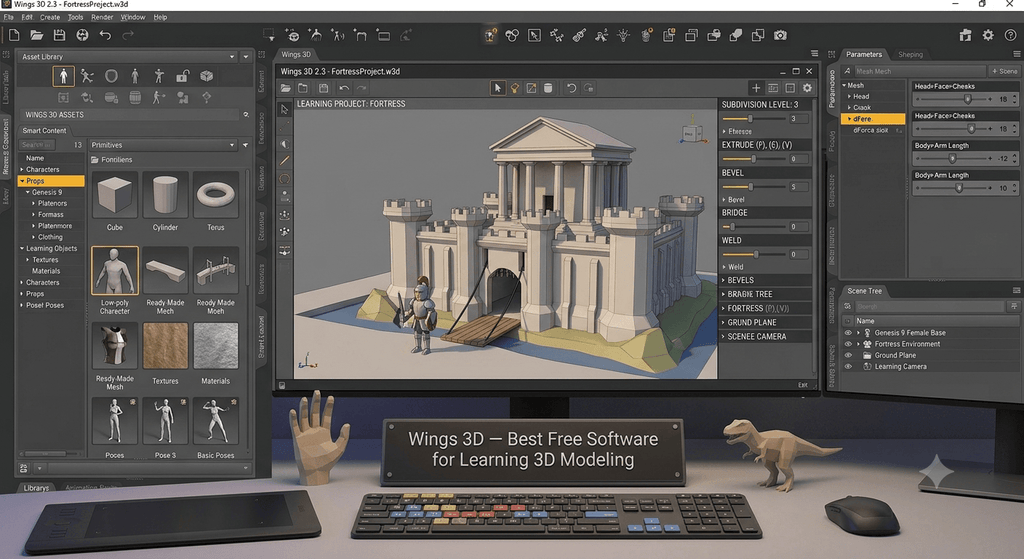Click the + Scene button
The width and height of the screenshot is (1024, 559).
(1004, 71)
